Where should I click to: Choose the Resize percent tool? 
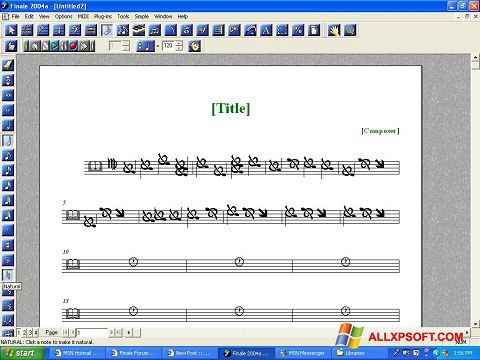click(298, 30)
